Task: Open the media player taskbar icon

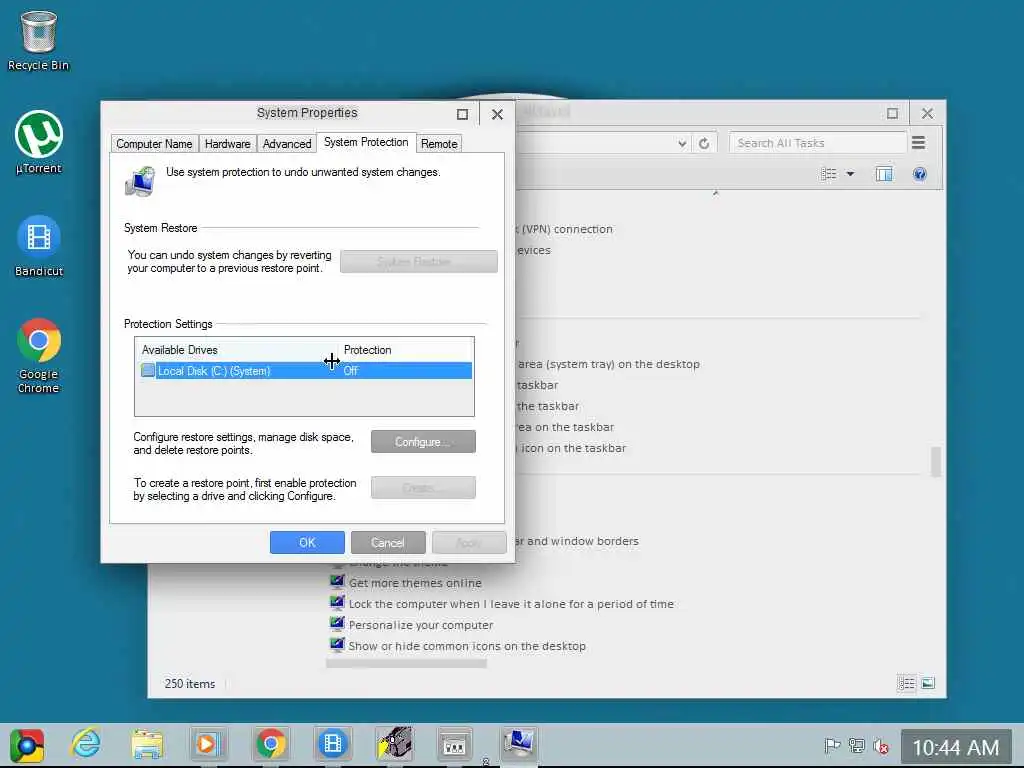Action: point(208,744)
